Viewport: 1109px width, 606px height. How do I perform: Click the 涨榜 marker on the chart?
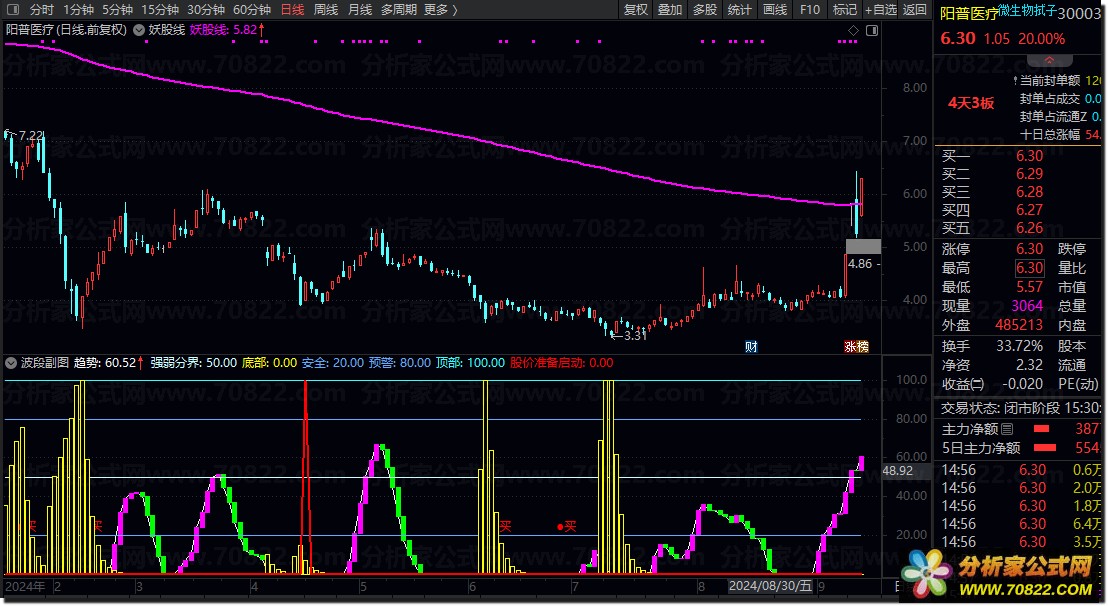[857, 346]
